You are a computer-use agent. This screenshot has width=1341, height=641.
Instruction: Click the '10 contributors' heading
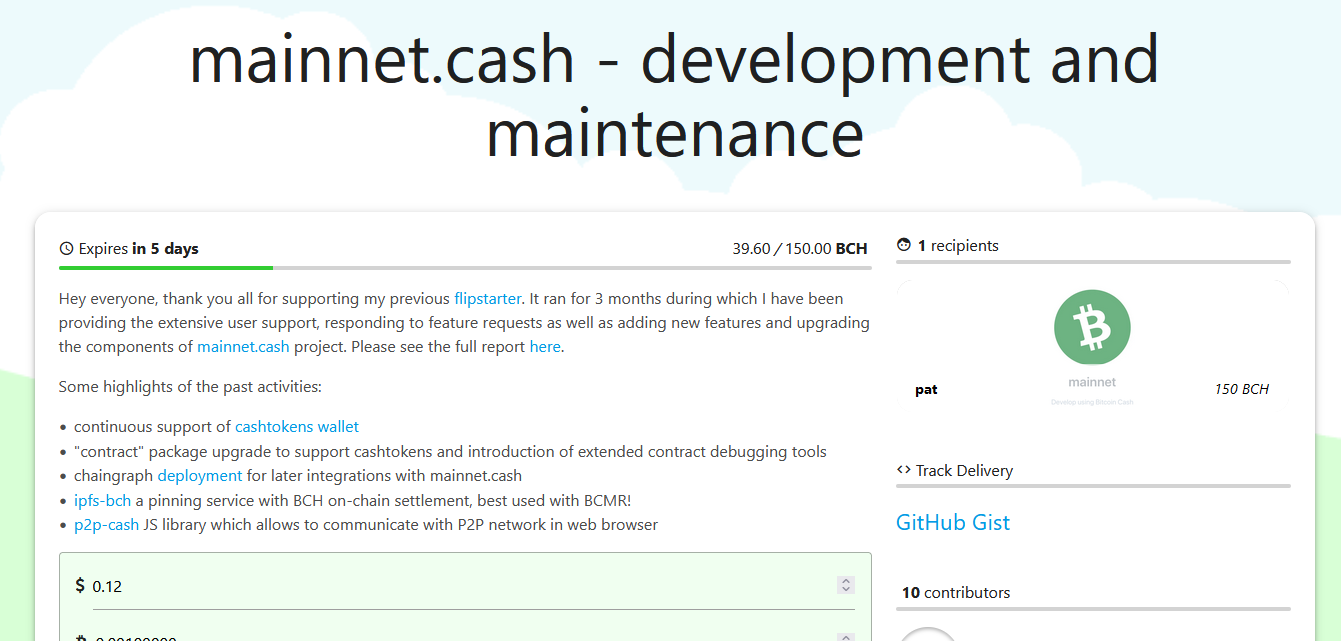956,593
